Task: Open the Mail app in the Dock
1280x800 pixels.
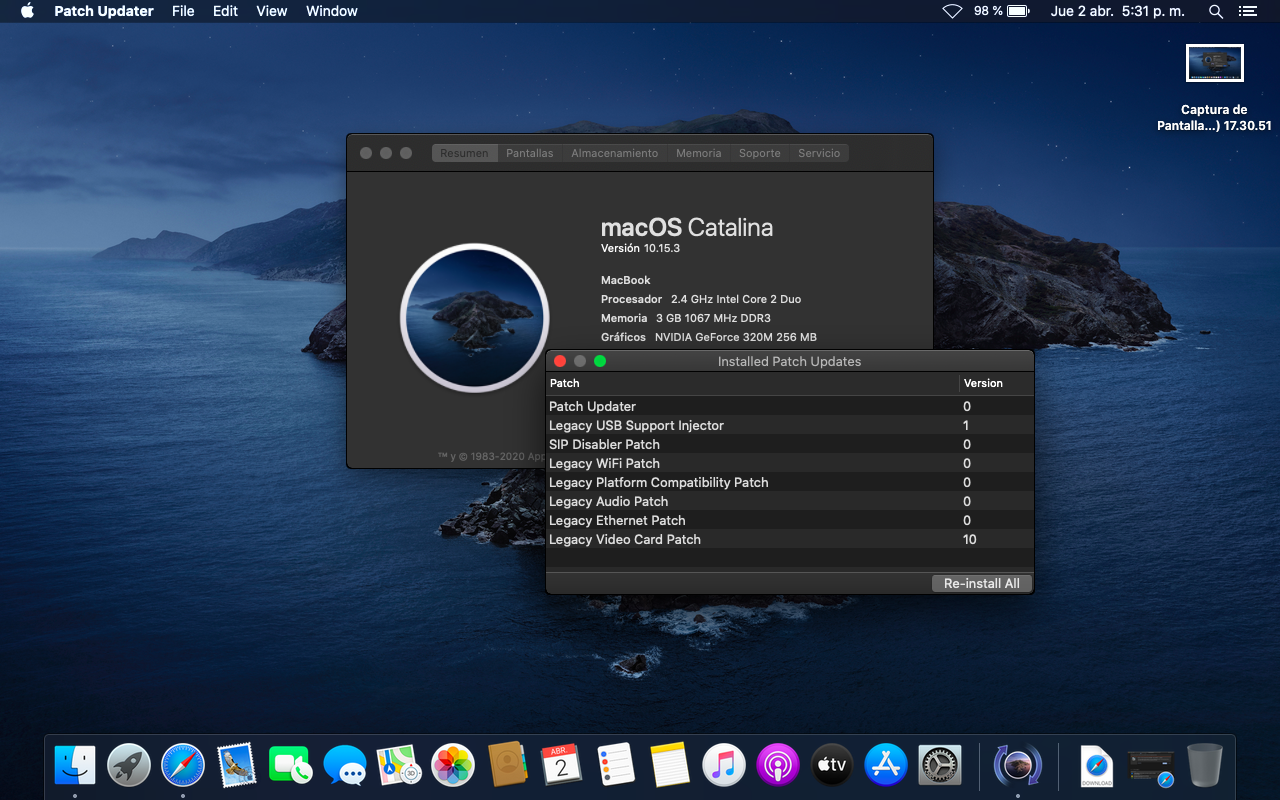Action: point(237,766)
